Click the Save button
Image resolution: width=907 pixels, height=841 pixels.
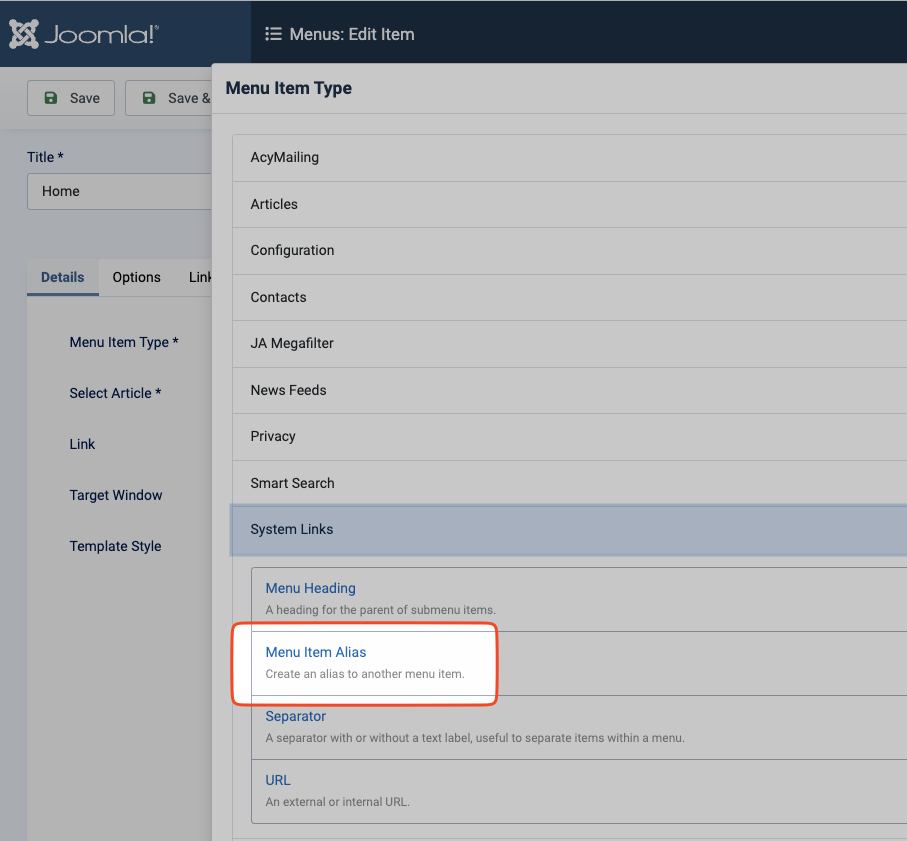(x=71, y=98)
